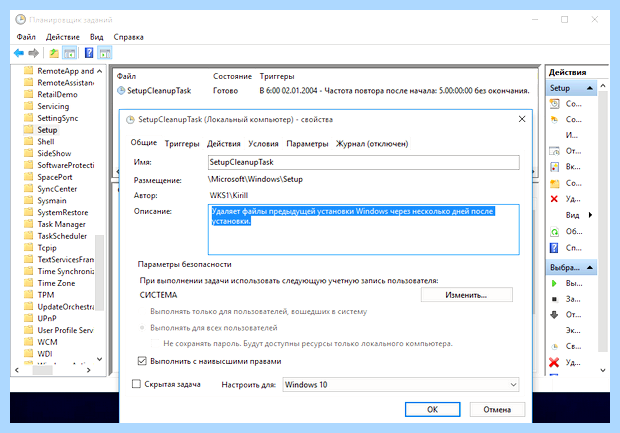
Task: Click the tree pane vertical scrollbar thumb
Action: (x=100, y=273)
